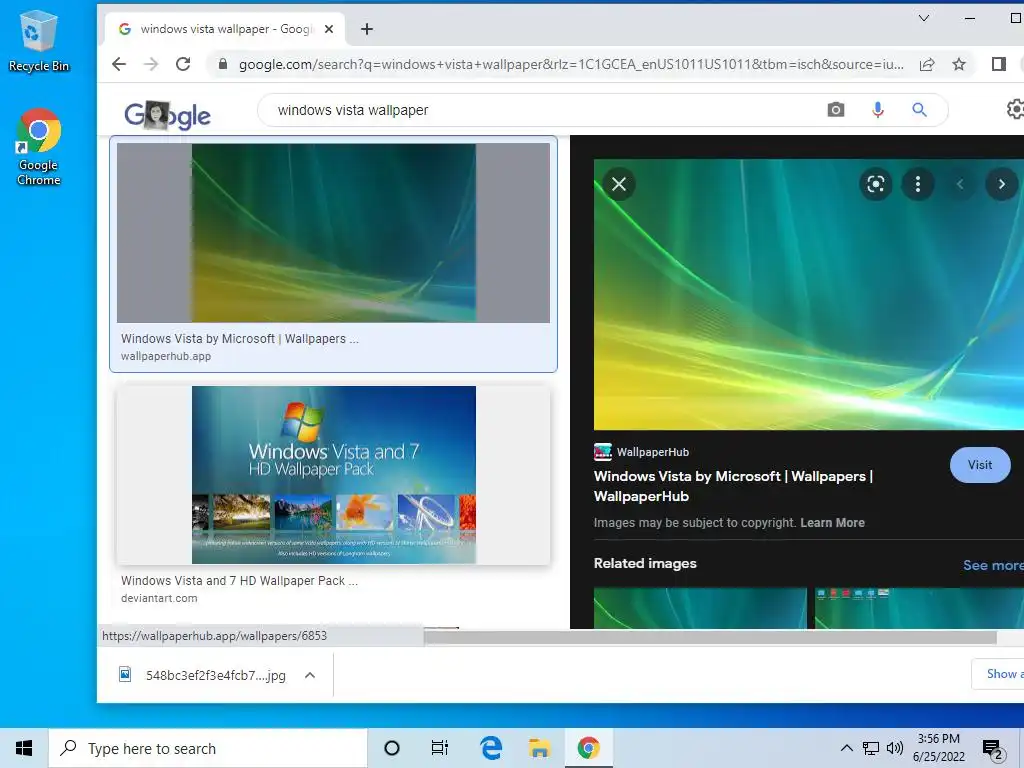This screenshot has height=768, width=1024.
Task: Bookmark this page with the star icon
Action: point(959,64)
